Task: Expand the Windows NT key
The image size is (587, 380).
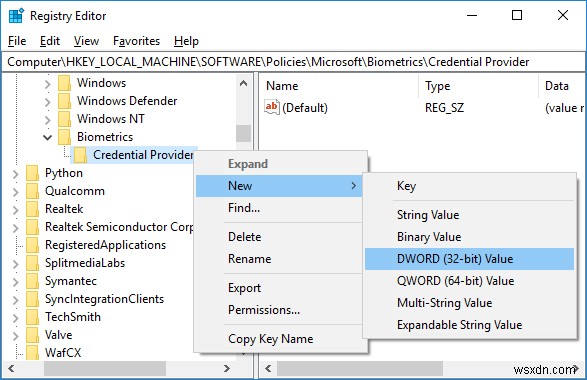Action: point(48,119)
